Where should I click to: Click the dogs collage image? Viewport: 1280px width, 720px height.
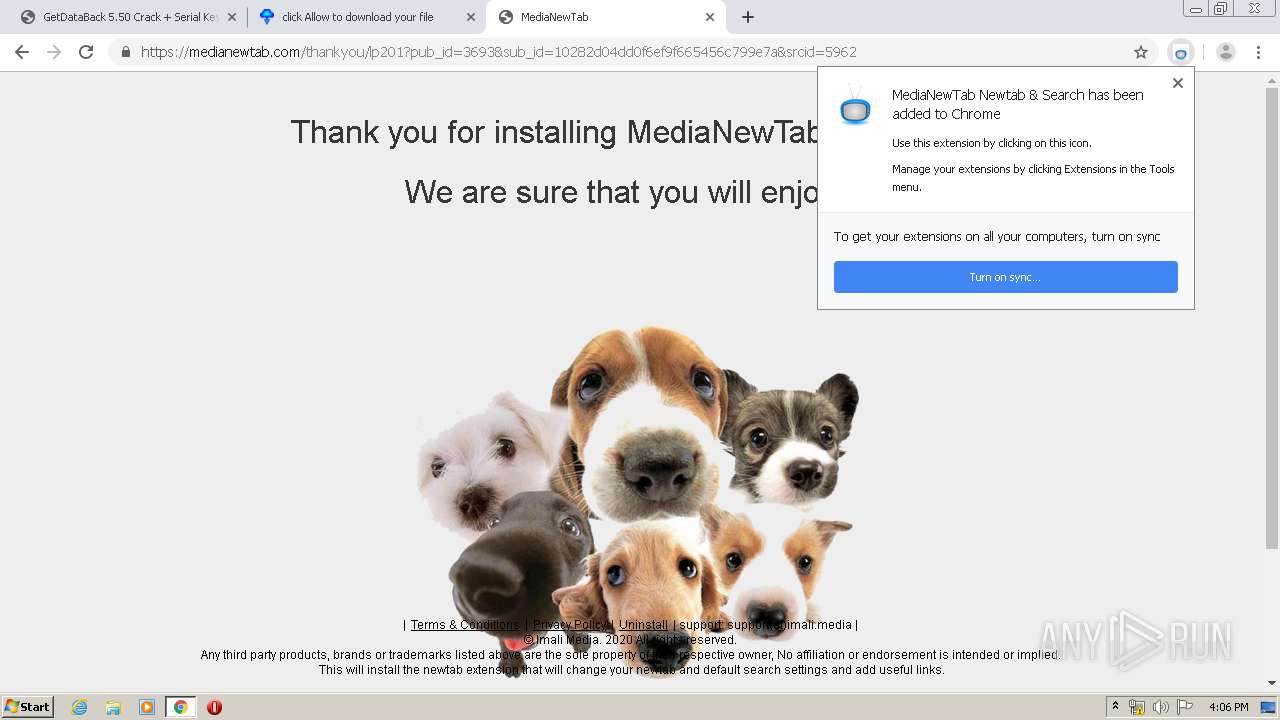click(638, 500)
